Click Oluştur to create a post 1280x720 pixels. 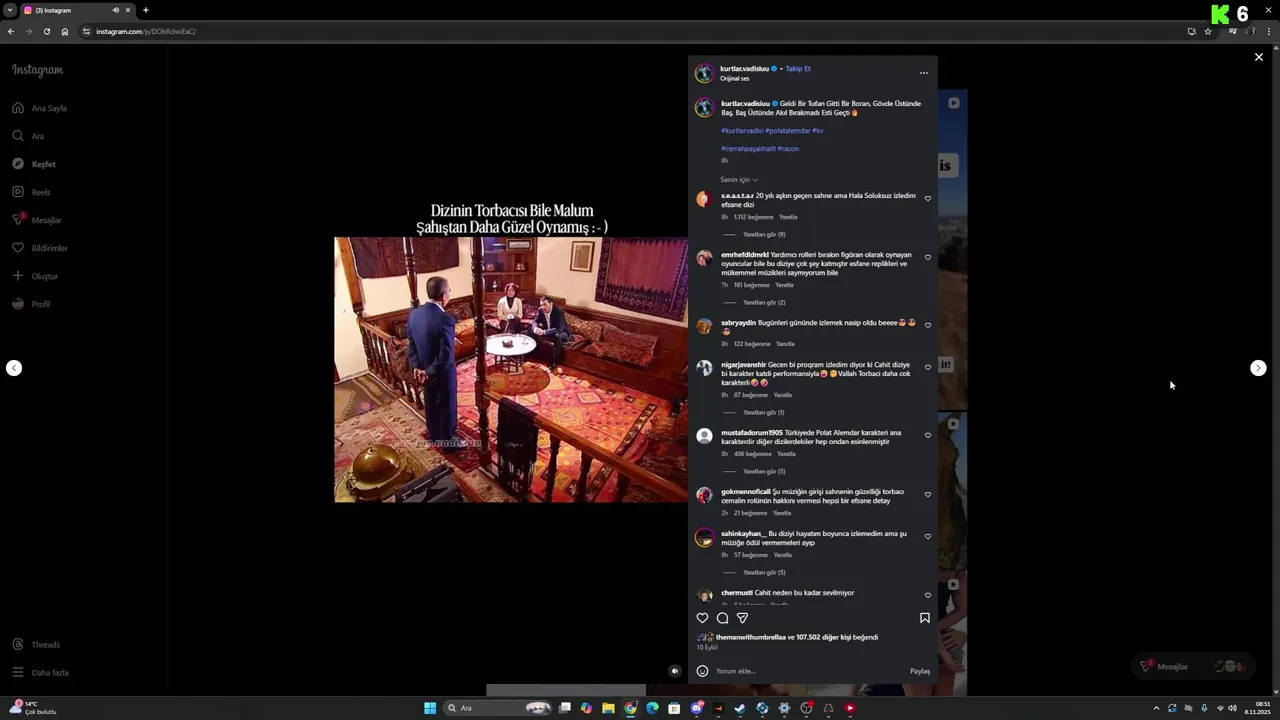click(35, 276)
